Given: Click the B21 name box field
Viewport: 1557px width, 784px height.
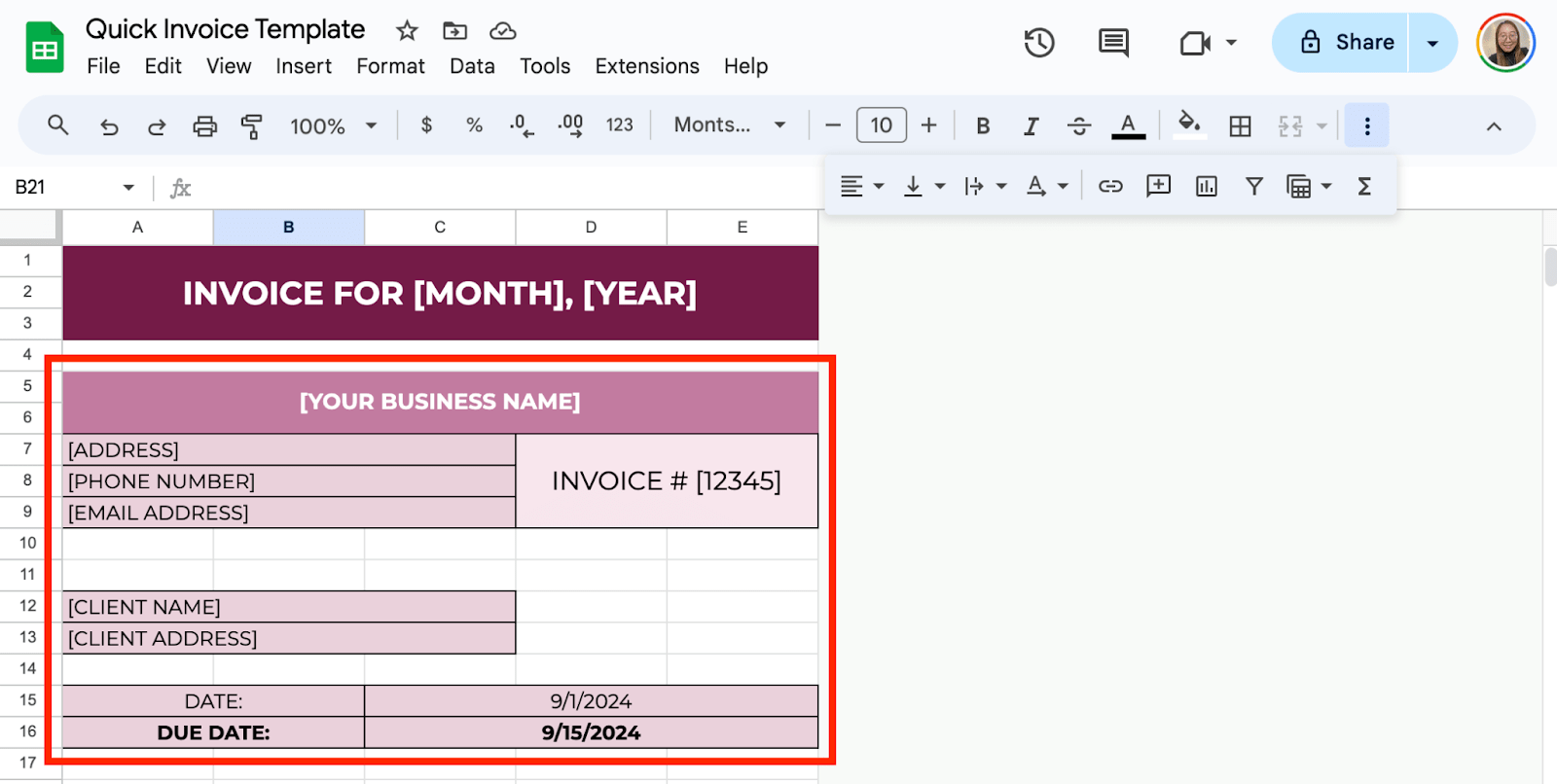Looking at the screenshot, I should (x=63, y=187).
